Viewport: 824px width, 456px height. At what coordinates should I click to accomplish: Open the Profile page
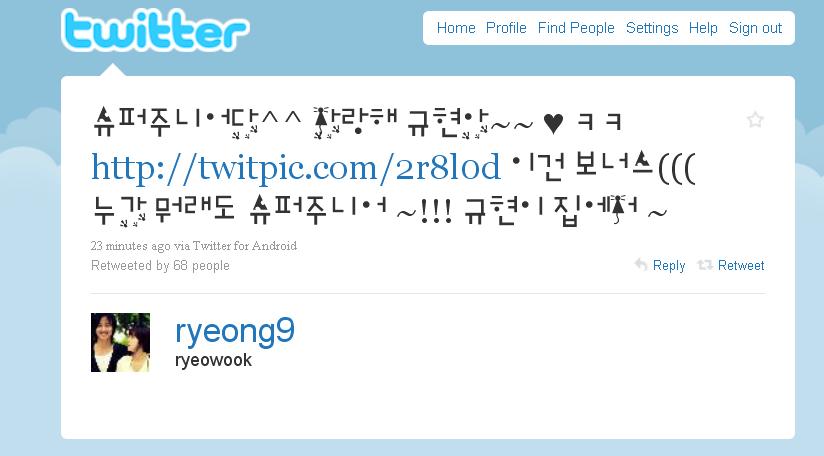click(x=506, y=28)
